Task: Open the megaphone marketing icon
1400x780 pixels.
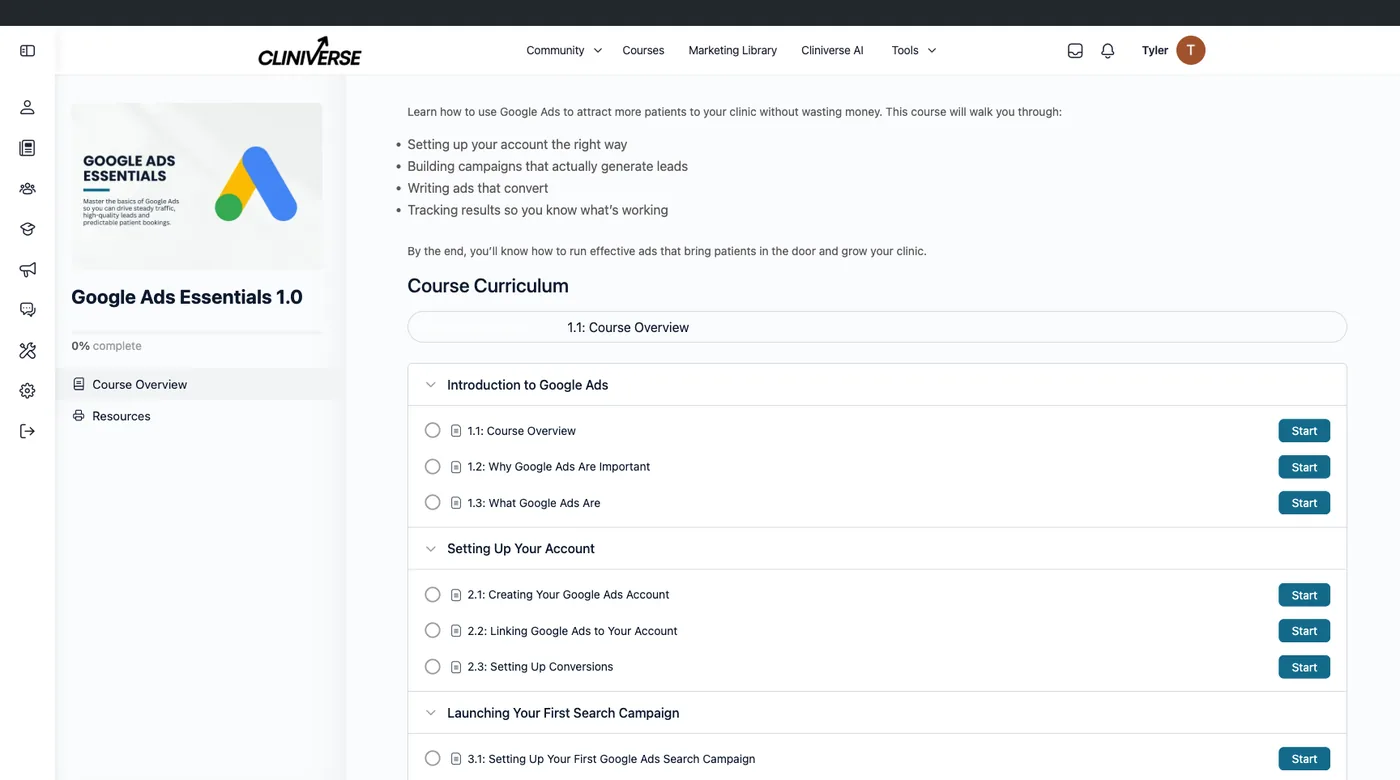Action: tap(27, 269)
